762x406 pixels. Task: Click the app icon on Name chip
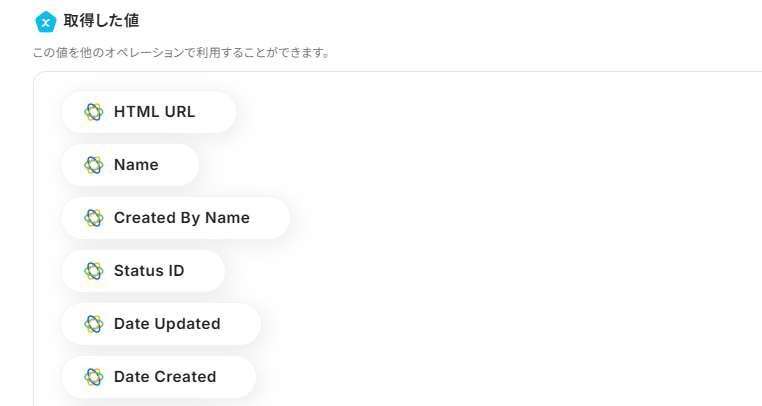pos(94,165)
